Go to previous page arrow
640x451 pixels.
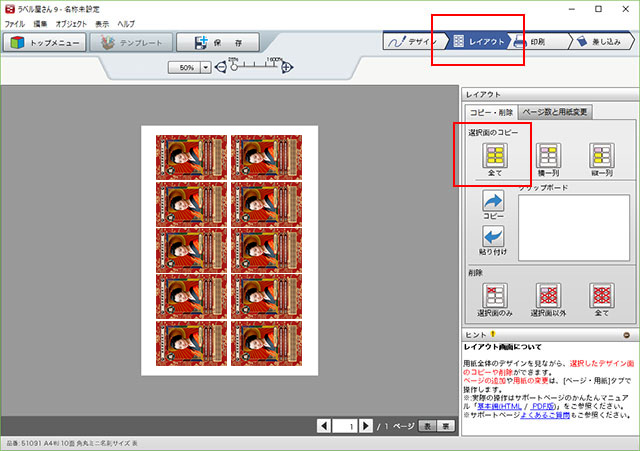pos(324,426)
